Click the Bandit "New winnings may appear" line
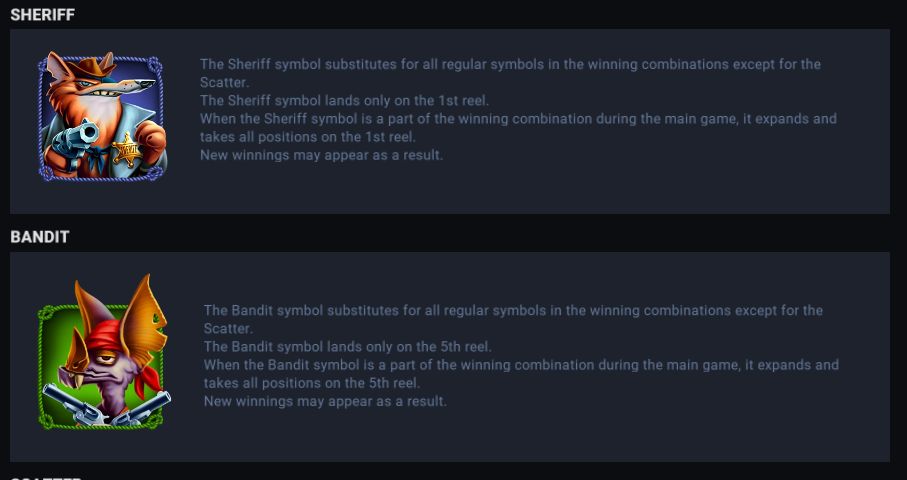This screenshot has width=907, height=480. tap(325, 401)
